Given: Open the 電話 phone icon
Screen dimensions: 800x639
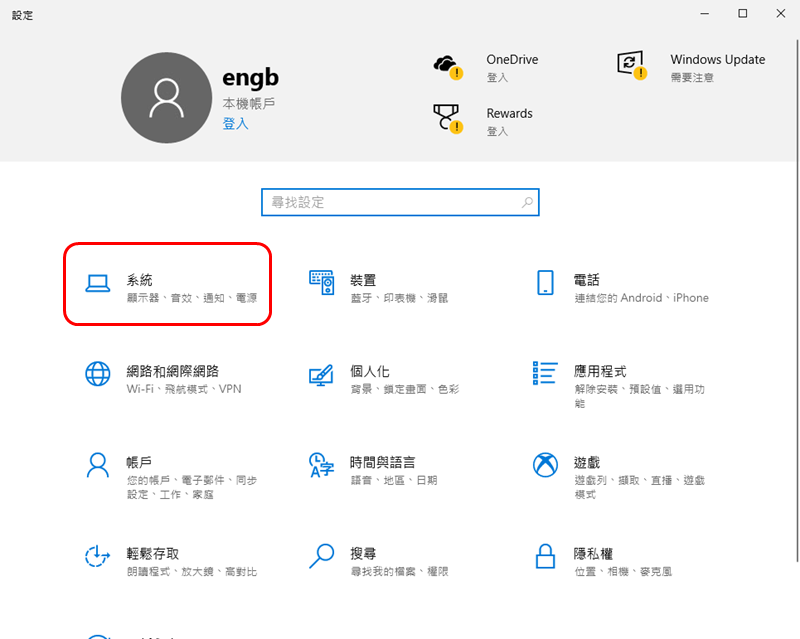Looking at the screenshot, I should (x=545, y=283).
